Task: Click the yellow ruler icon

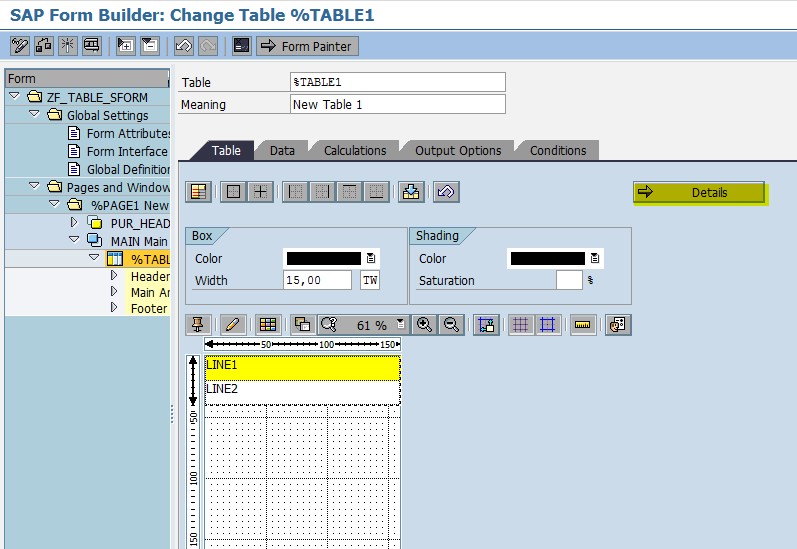Action: click(x=583, y=324)
